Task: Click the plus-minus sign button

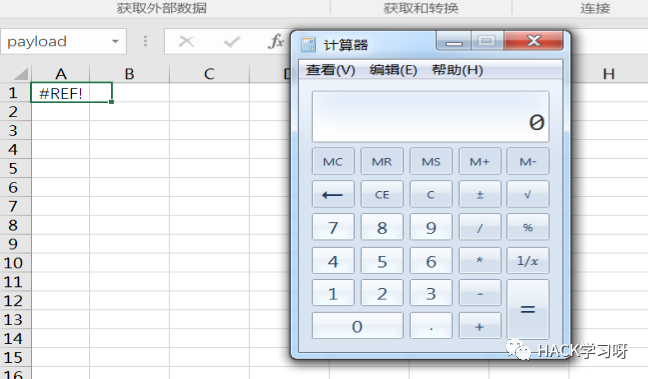Action: pos(479,194)
